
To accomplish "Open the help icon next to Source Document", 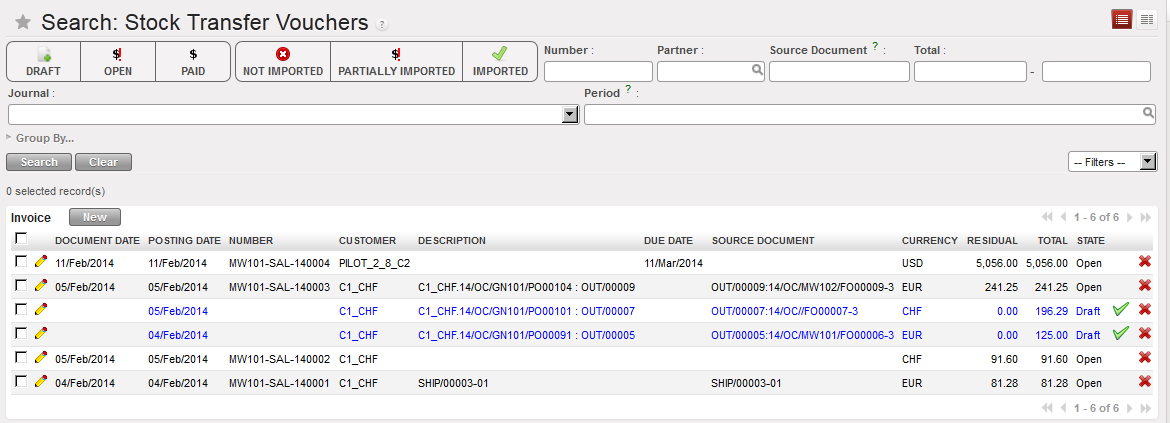I will (x=875, y=46).
